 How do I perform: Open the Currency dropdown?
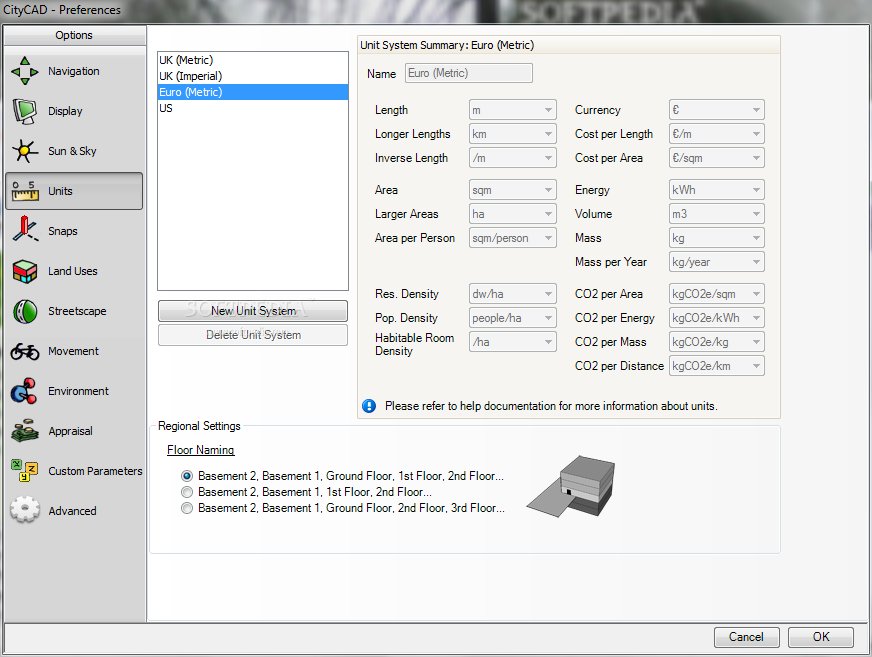point(716,110)
